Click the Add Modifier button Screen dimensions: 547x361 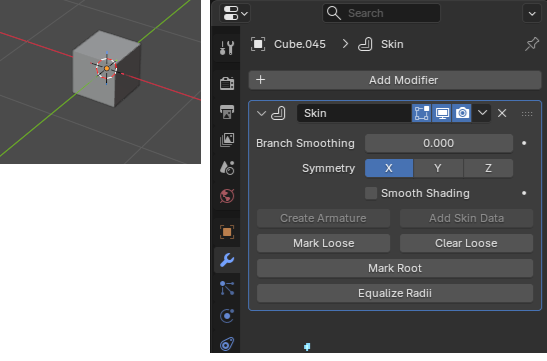click(395, 80)
